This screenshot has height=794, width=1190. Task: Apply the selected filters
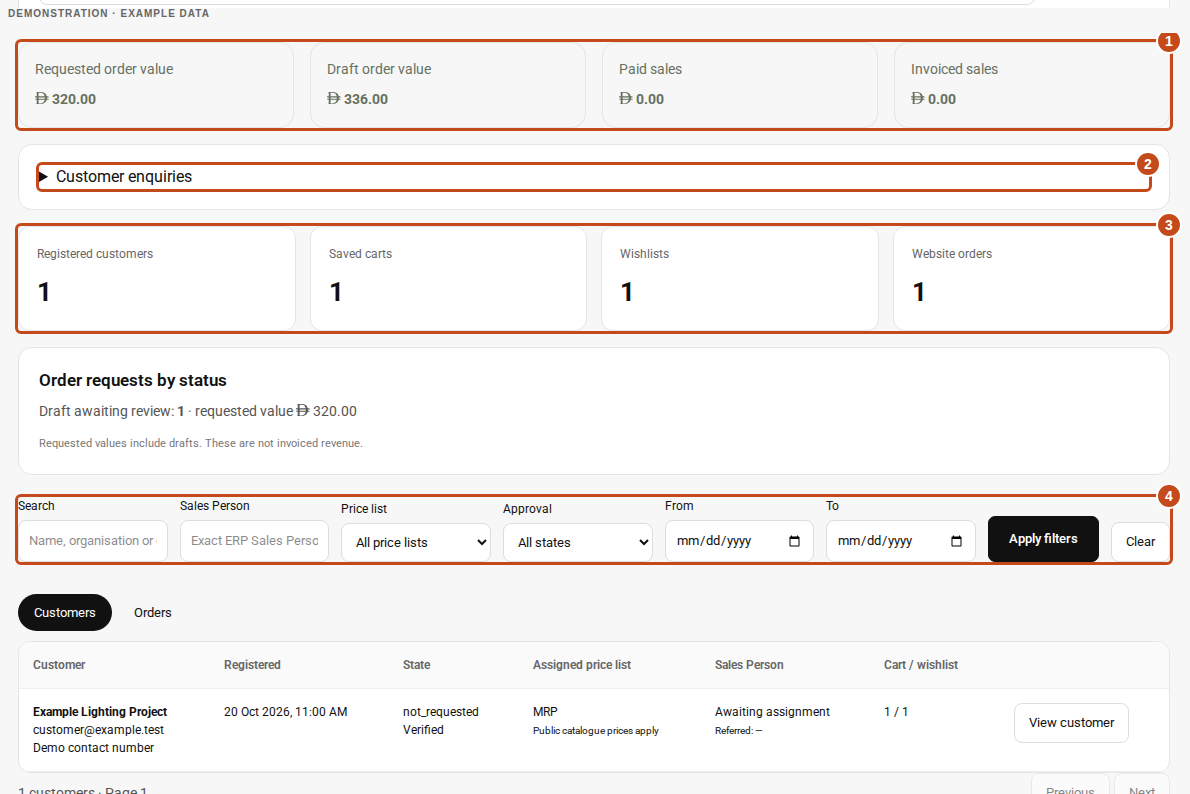(x=1043, y=539)
